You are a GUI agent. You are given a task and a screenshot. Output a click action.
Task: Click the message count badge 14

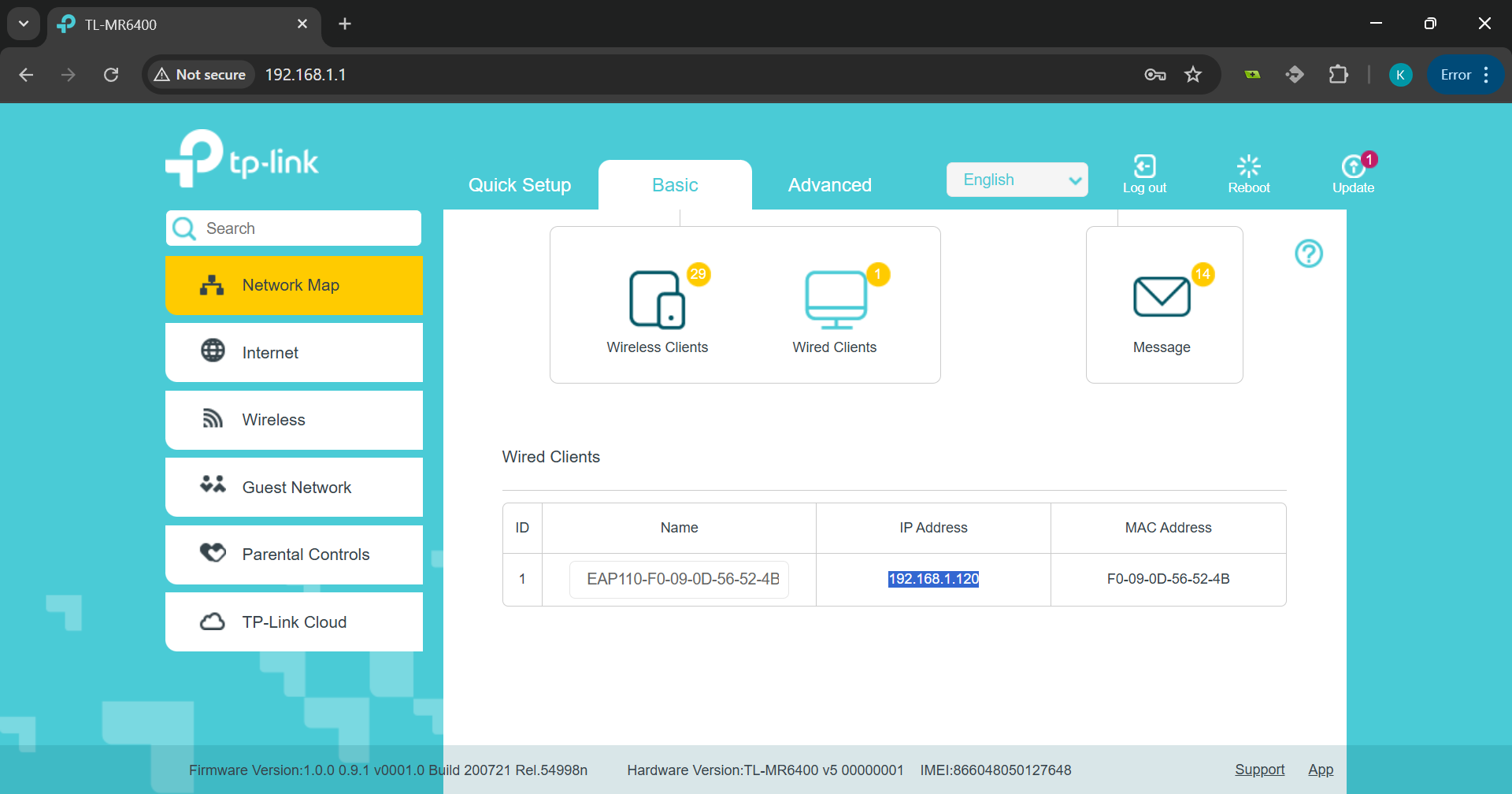1203,274
